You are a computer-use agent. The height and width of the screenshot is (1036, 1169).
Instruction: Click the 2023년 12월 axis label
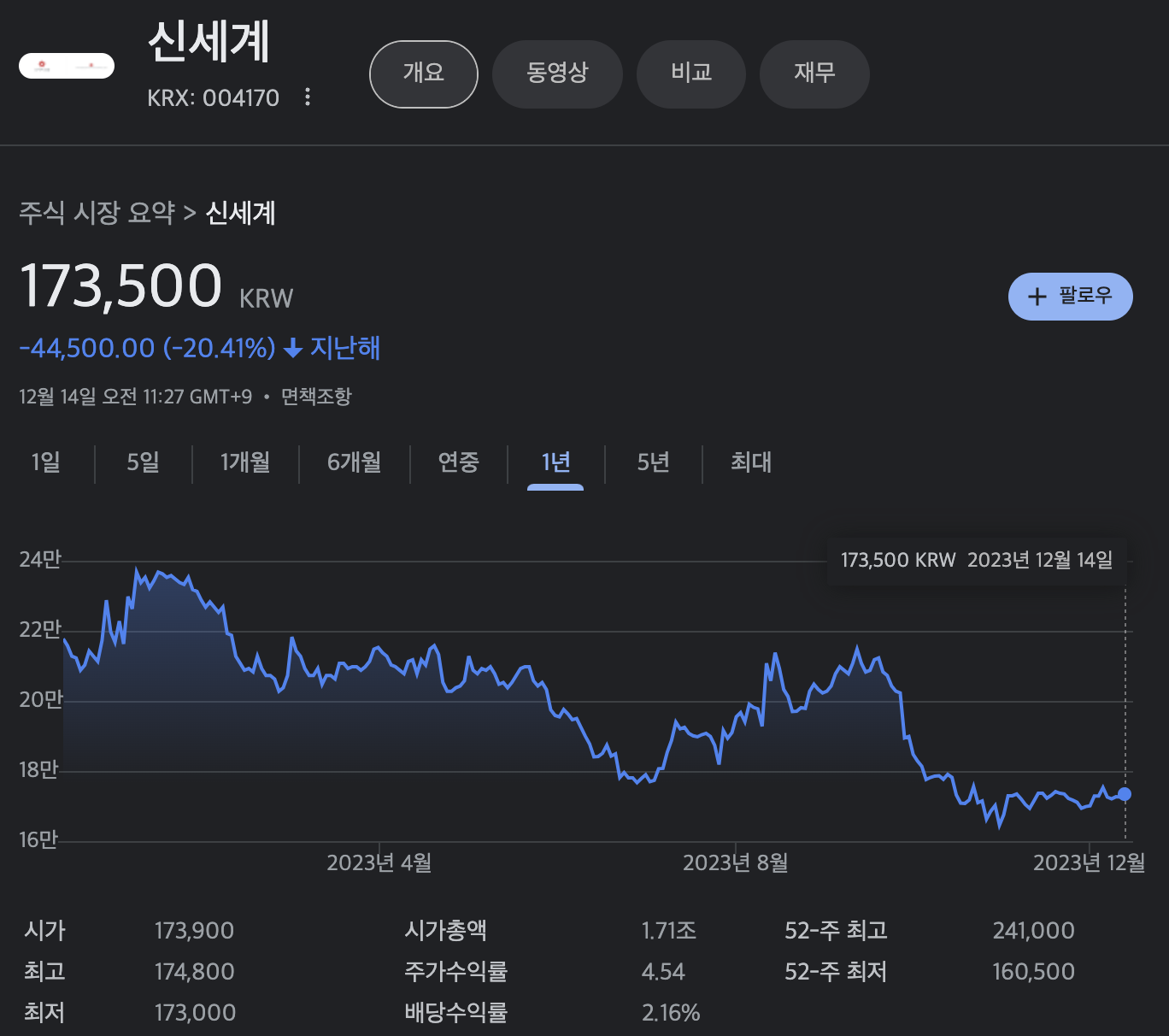1089,862
